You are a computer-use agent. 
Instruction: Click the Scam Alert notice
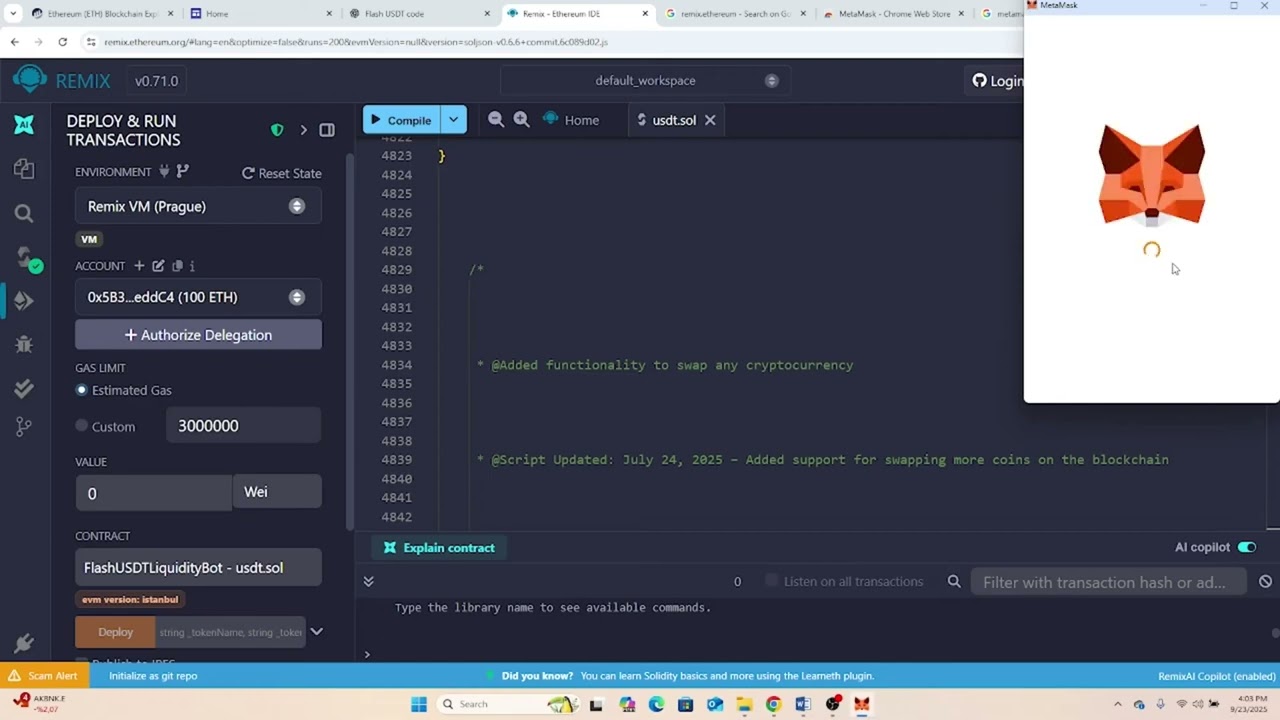(x=44, y=676)
